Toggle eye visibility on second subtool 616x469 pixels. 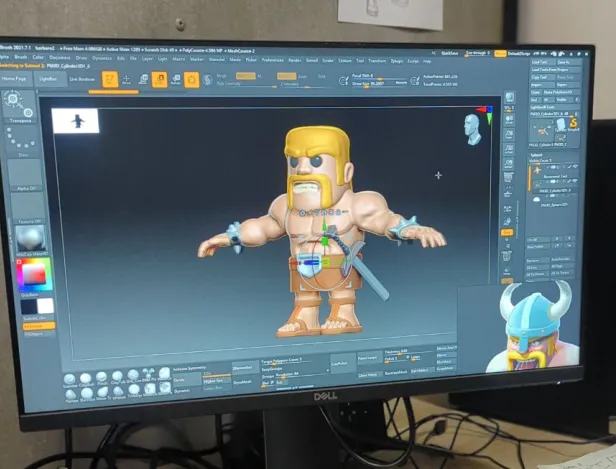pos(574,180)
